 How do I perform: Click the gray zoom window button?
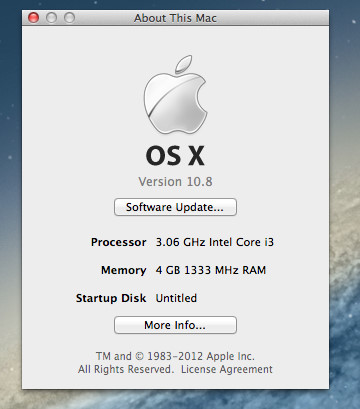point(69,18)
